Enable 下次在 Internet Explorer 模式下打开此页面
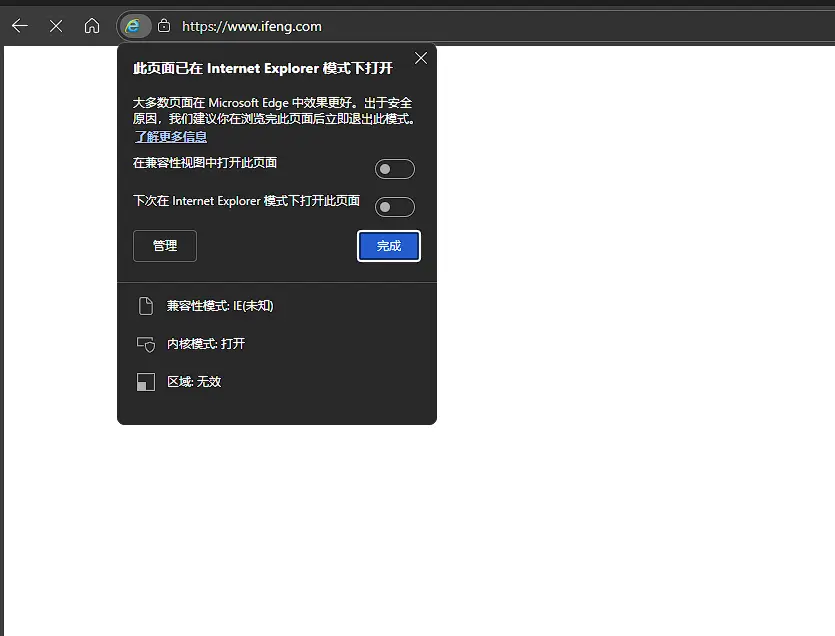The image size is (835, 636). pos(394,206)
